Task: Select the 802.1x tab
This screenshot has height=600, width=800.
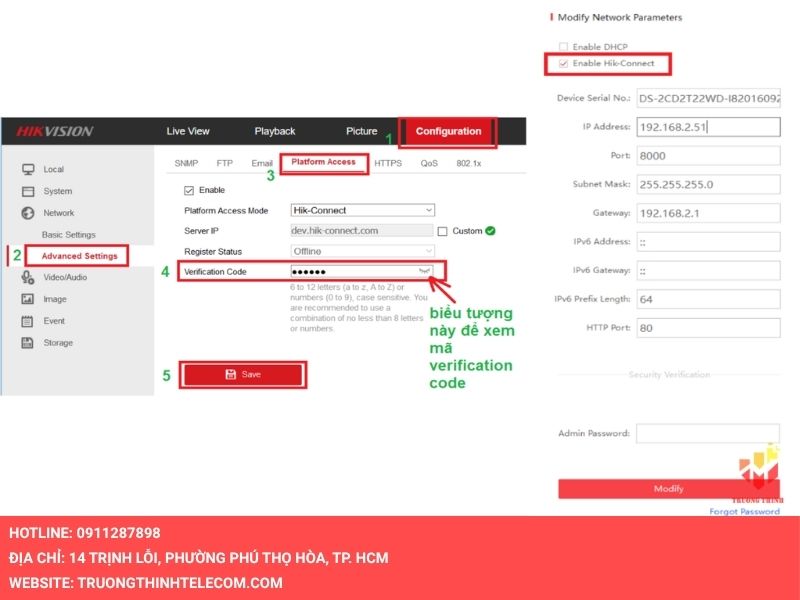Action: point(468,163)
